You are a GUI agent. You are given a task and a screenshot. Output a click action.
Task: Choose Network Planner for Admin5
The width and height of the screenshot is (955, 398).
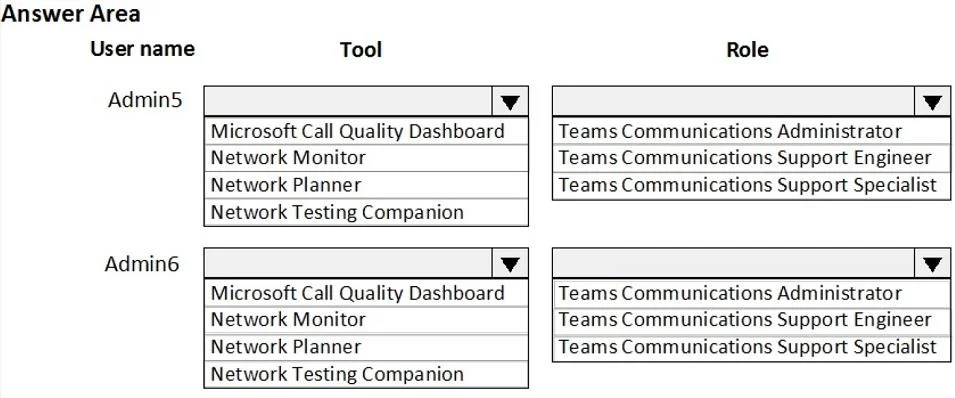click(x=366, y=185)
